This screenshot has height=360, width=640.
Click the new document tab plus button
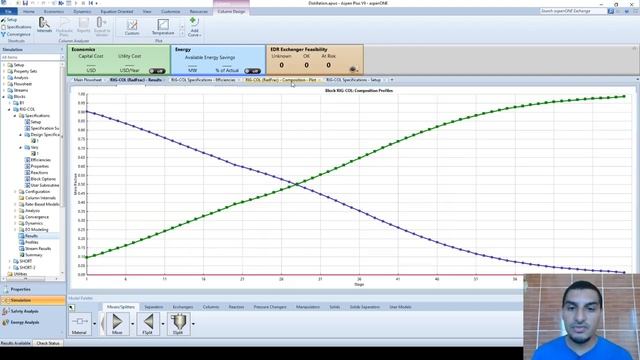click(x=392, y=80)
